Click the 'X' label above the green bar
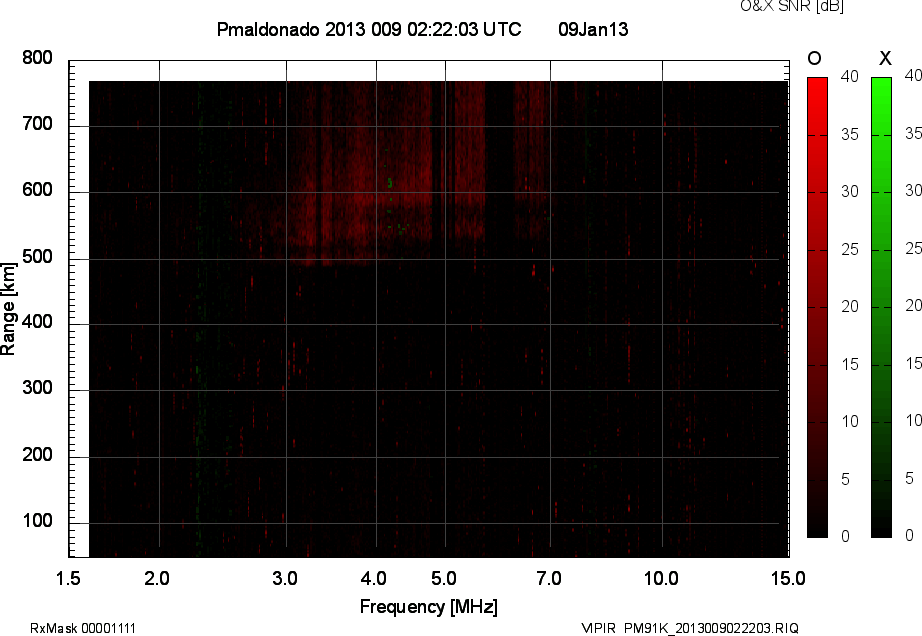This screenshot has width=922, height=636. pos(884,58)
